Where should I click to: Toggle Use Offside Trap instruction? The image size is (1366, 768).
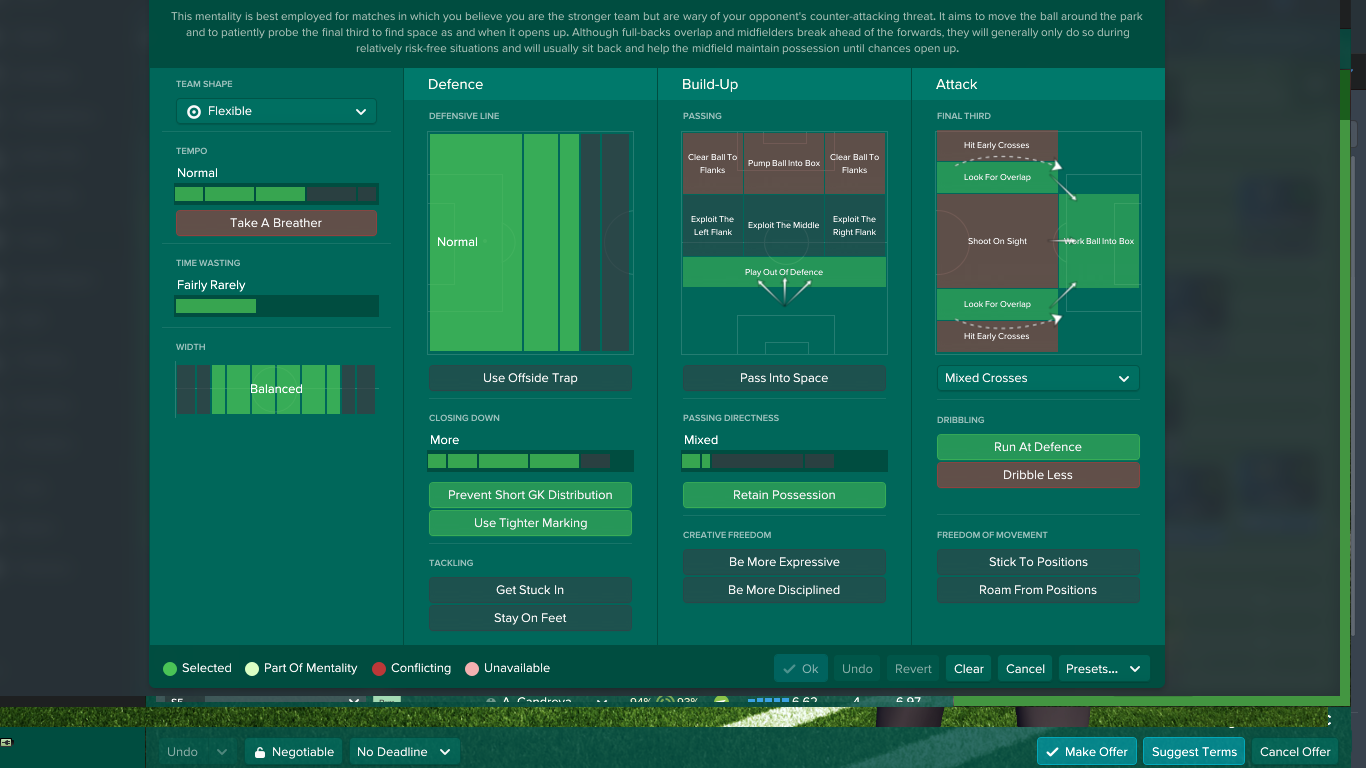530,378
